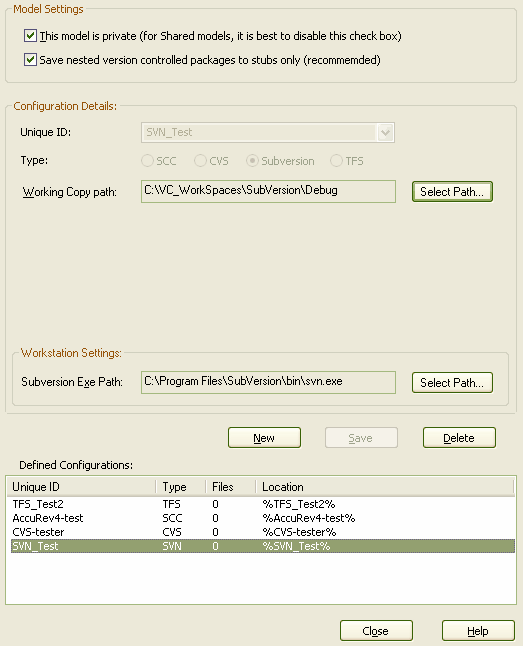
Task: Toggle 'This model is private' checkbox
Action: click(x=30, y=36)
